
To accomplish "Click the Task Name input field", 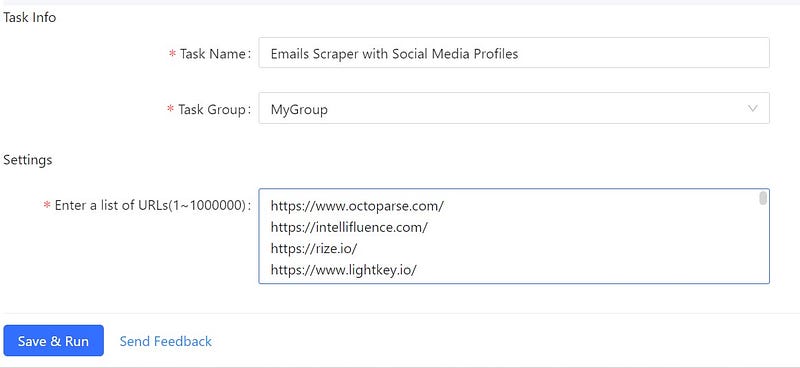I will coord(514,53).
